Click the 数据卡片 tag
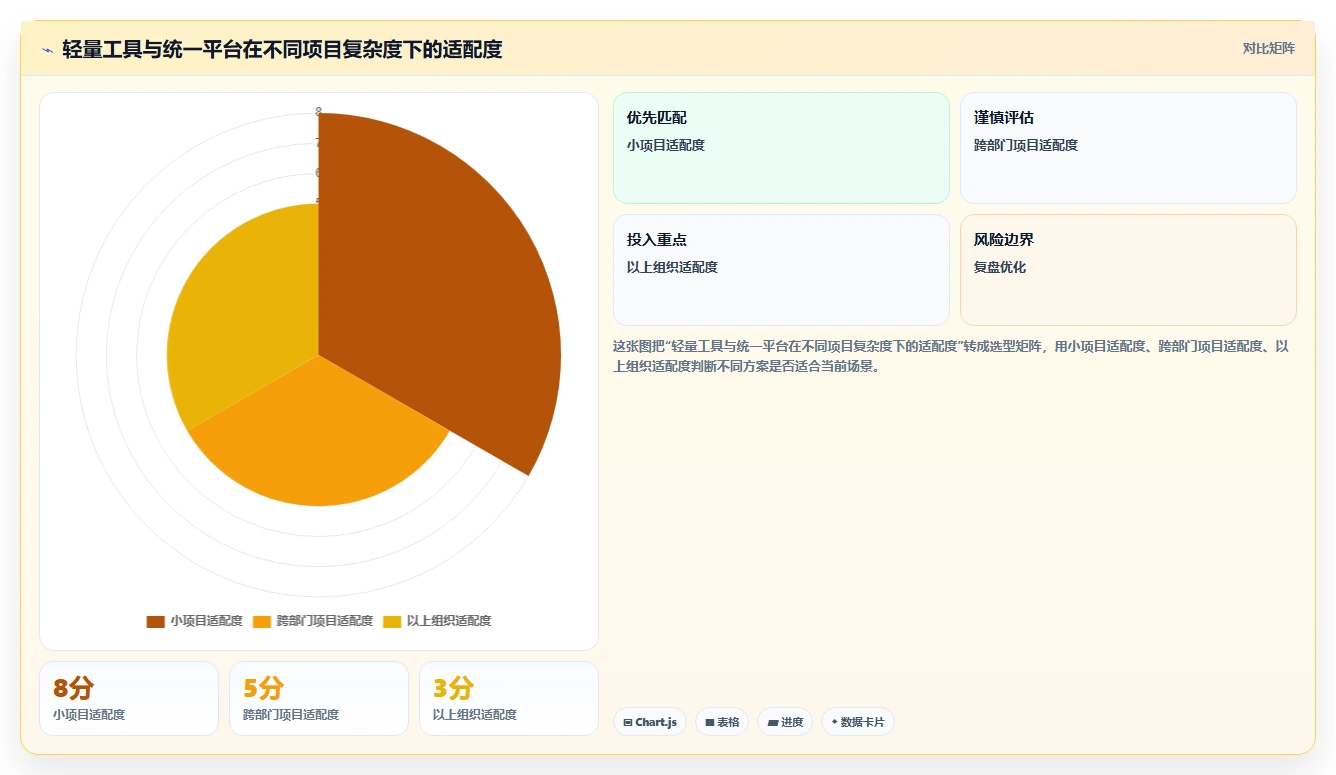 point(858,722)
